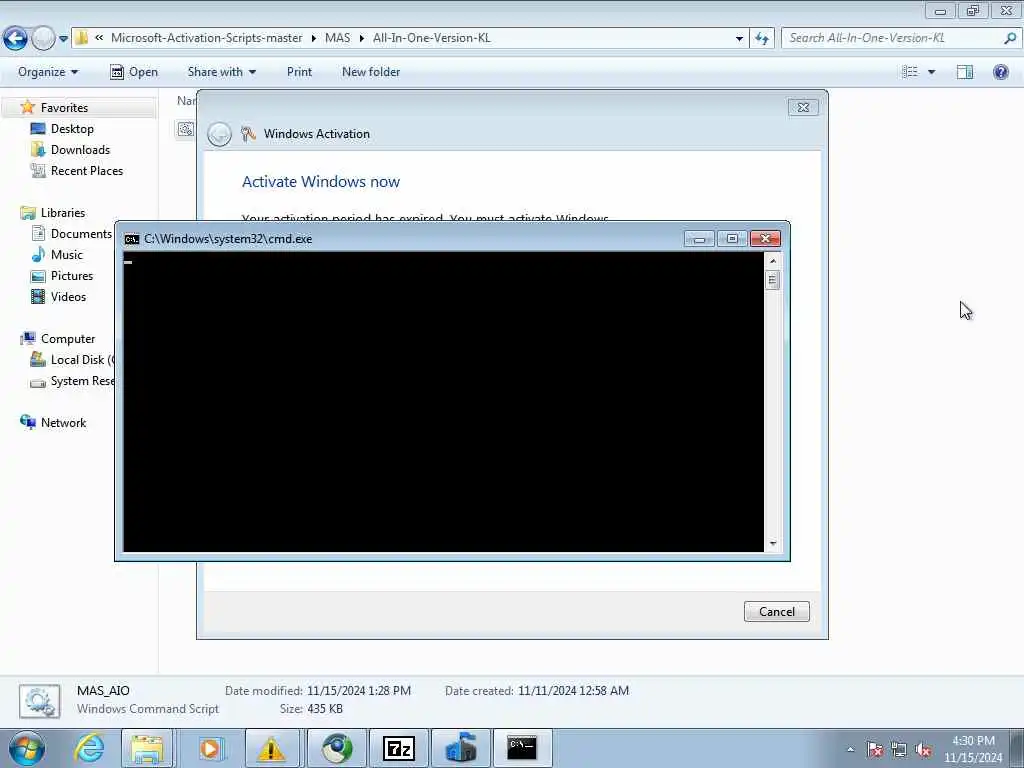
Task: Open the recent pages dropdown arrow
Action: coord(63,39)
